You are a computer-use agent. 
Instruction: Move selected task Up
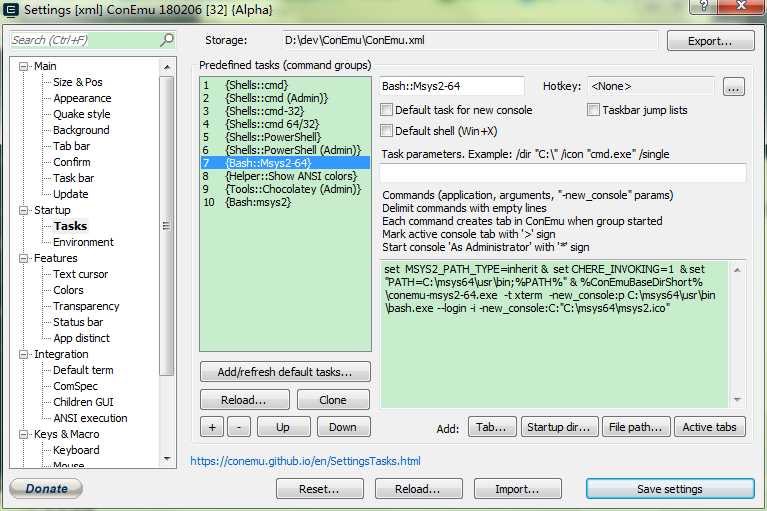pyautogui.click(x=283, y=427)
